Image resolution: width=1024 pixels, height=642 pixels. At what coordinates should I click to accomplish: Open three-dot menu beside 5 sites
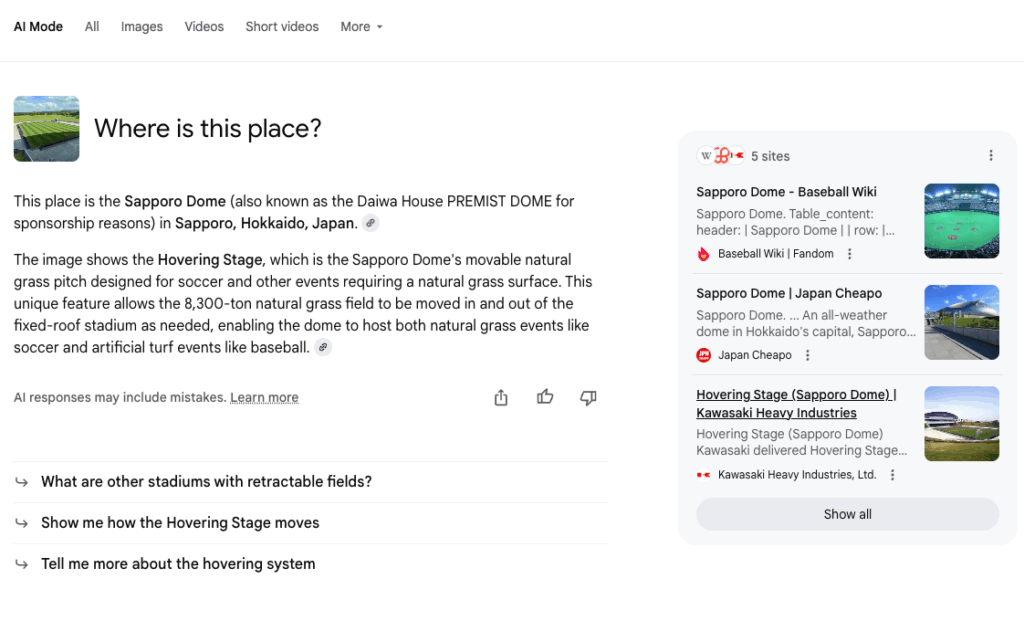(x=990, y=156)
